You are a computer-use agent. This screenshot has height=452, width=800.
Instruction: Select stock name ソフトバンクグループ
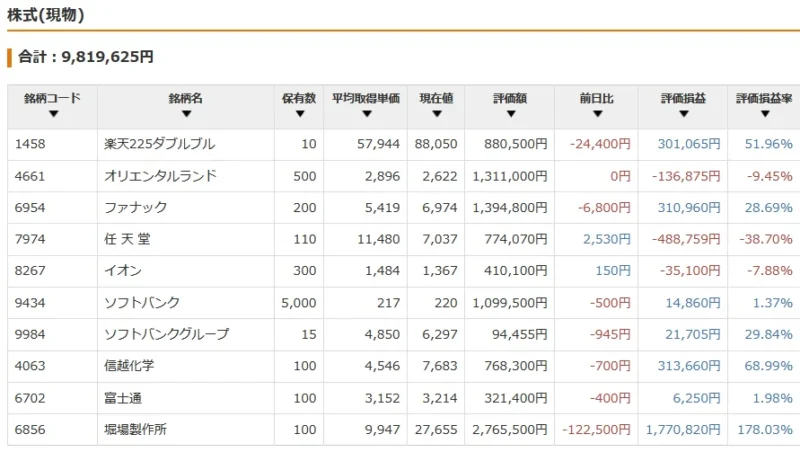click(167, 335)
